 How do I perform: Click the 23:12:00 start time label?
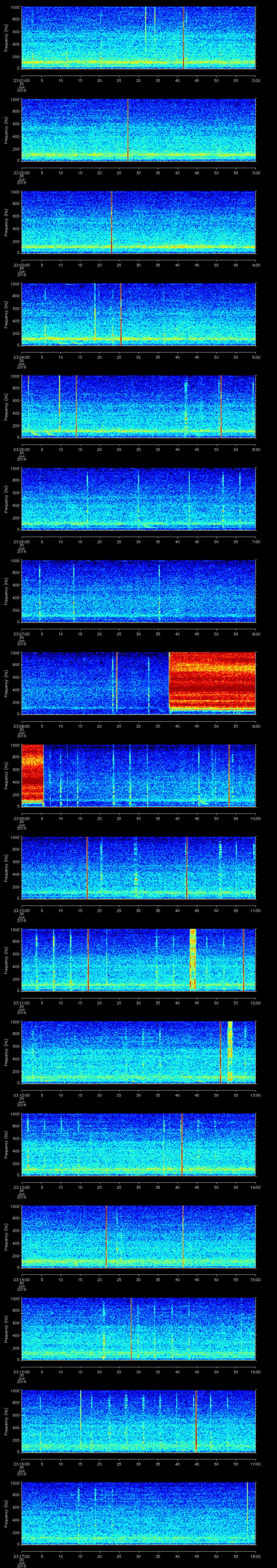point(21,1095)
